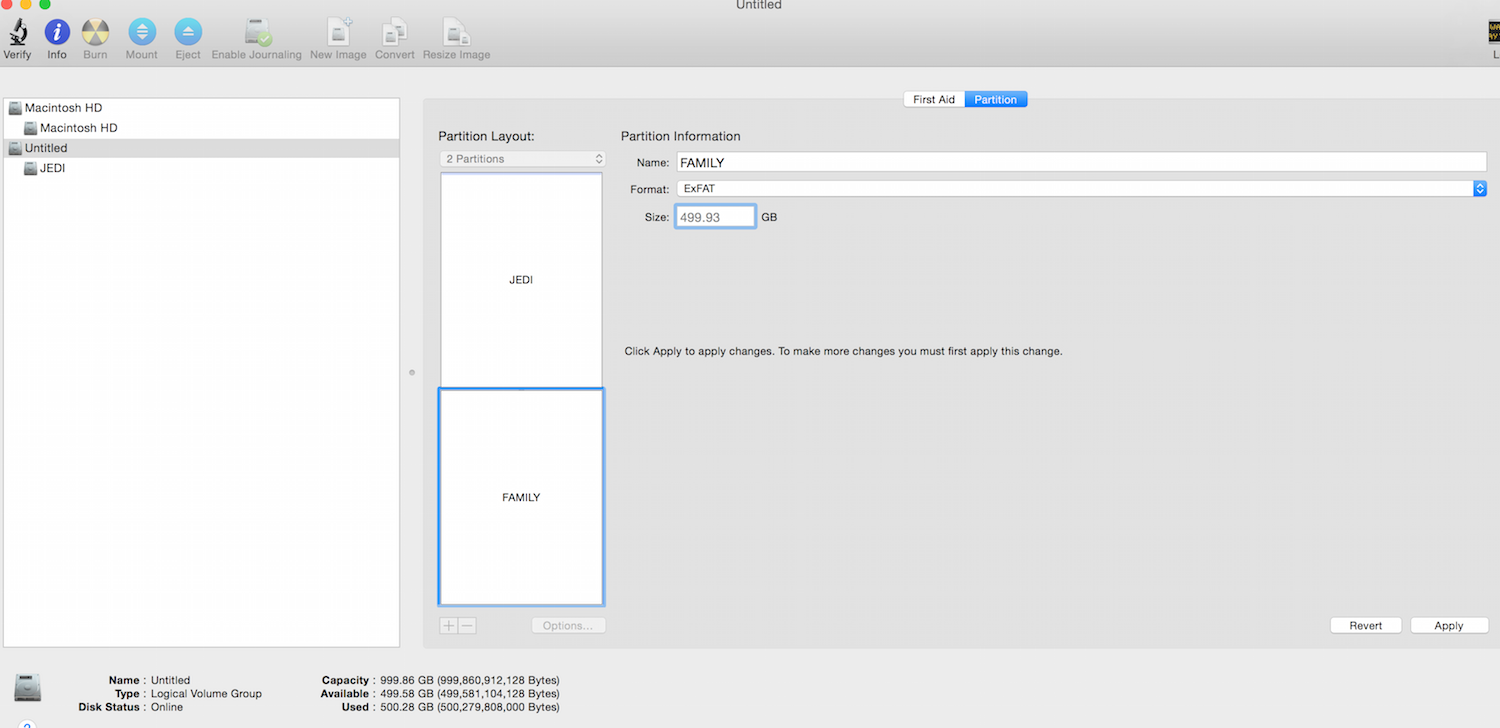Switch to the Partition tab
Screen dimensions: 1500x728
pyautogui.click(x=996, y=100)
